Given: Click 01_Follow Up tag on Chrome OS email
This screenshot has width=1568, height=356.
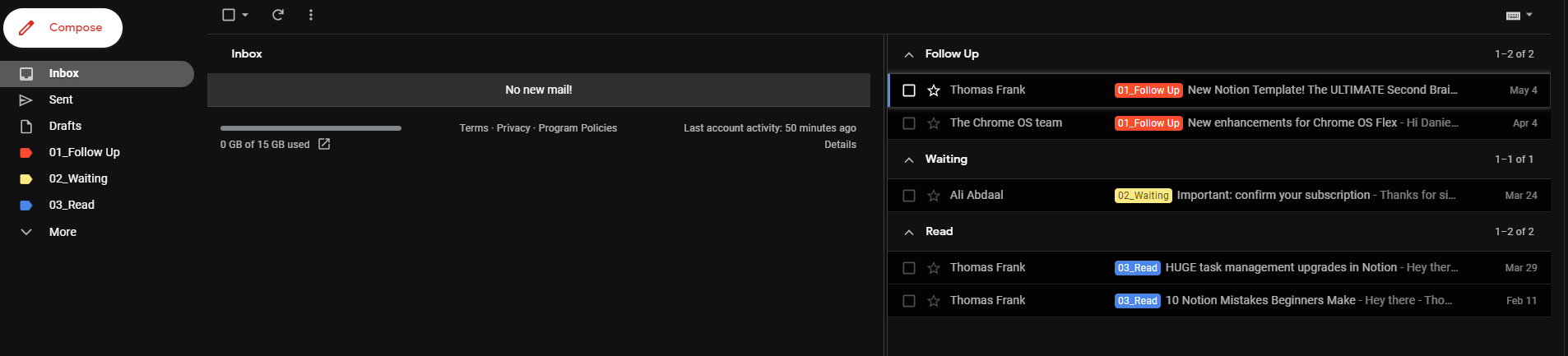Looking at the screenshot, I should [1148, 123].
